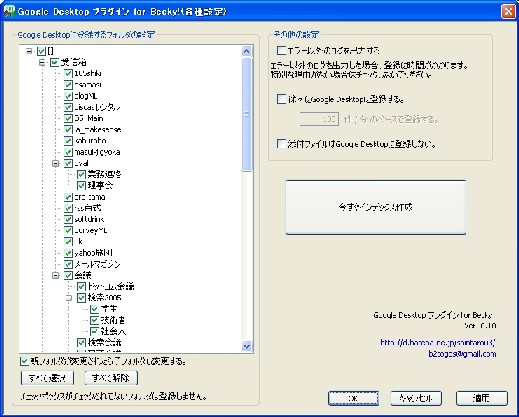Enable gradual registration to Google Desktop checkbox
The image size is (519, 417).
click(x=281, y=99)
